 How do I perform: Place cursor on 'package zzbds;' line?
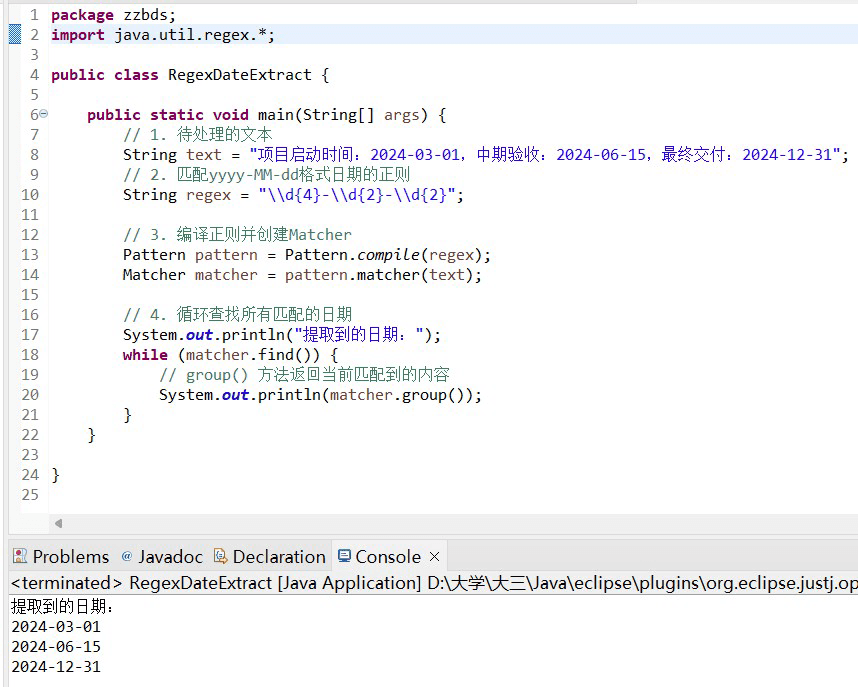pos(113,15)
